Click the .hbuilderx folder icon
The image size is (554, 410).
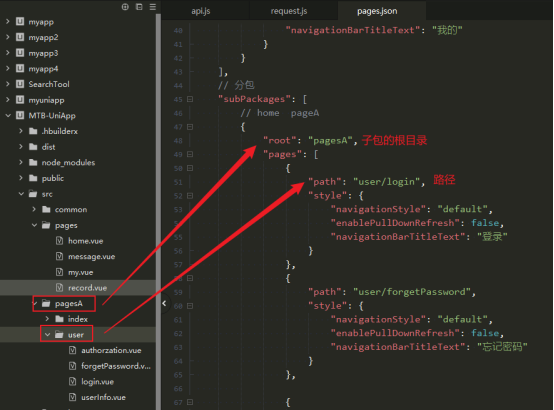[x=33, y=131]
